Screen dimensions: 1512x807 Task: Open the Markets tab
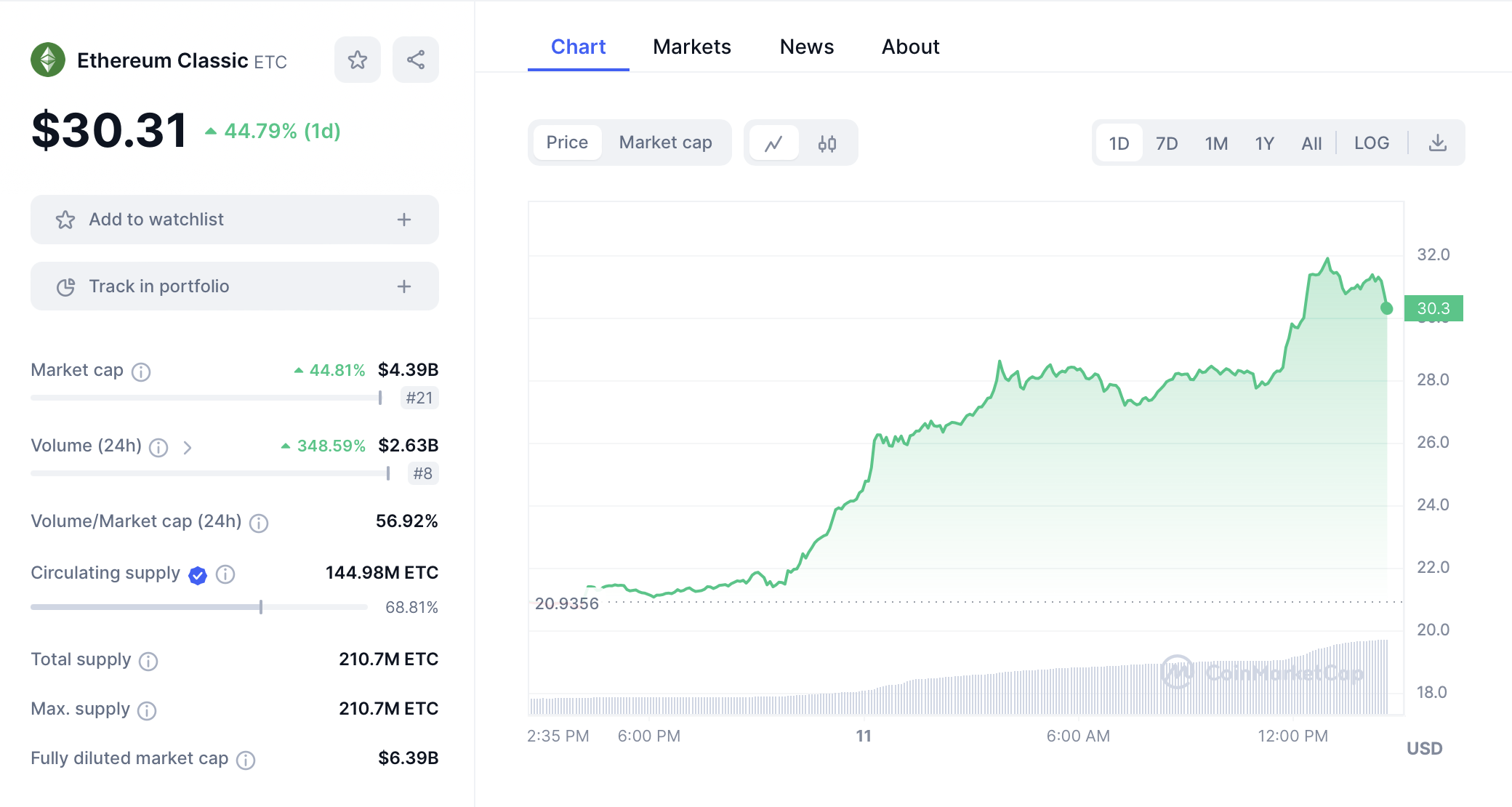pyautogui.click(x=691, y=47)
